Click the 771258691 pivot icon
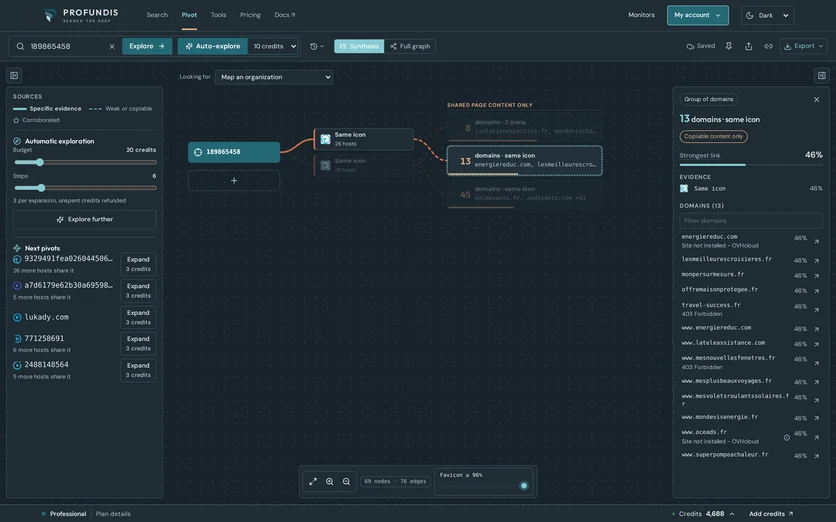The height and width of the screenshot is (522, 836). 17,339
